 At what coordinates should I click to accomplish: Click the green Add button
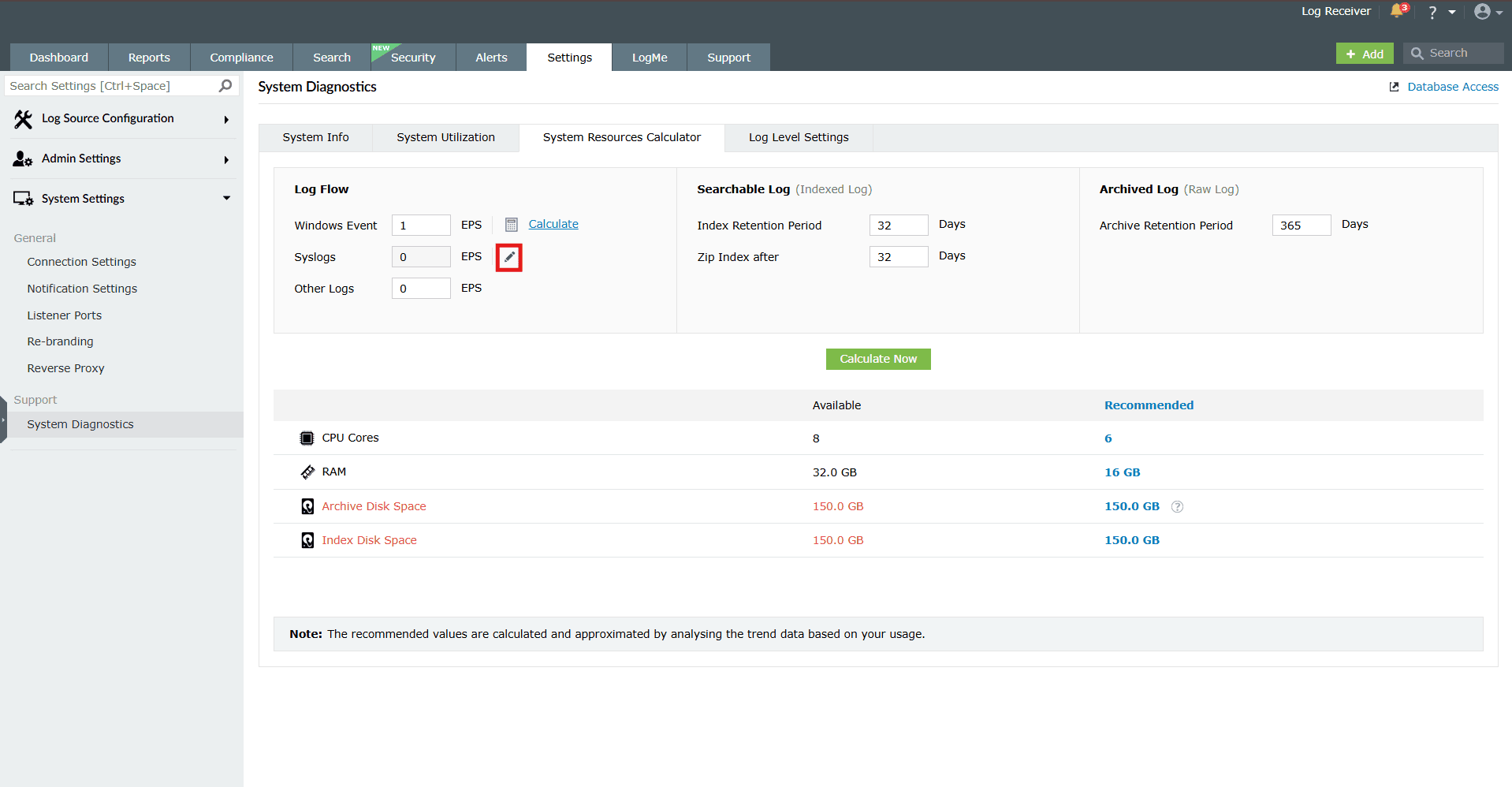pyautogui.click(x=1365, y=54)
